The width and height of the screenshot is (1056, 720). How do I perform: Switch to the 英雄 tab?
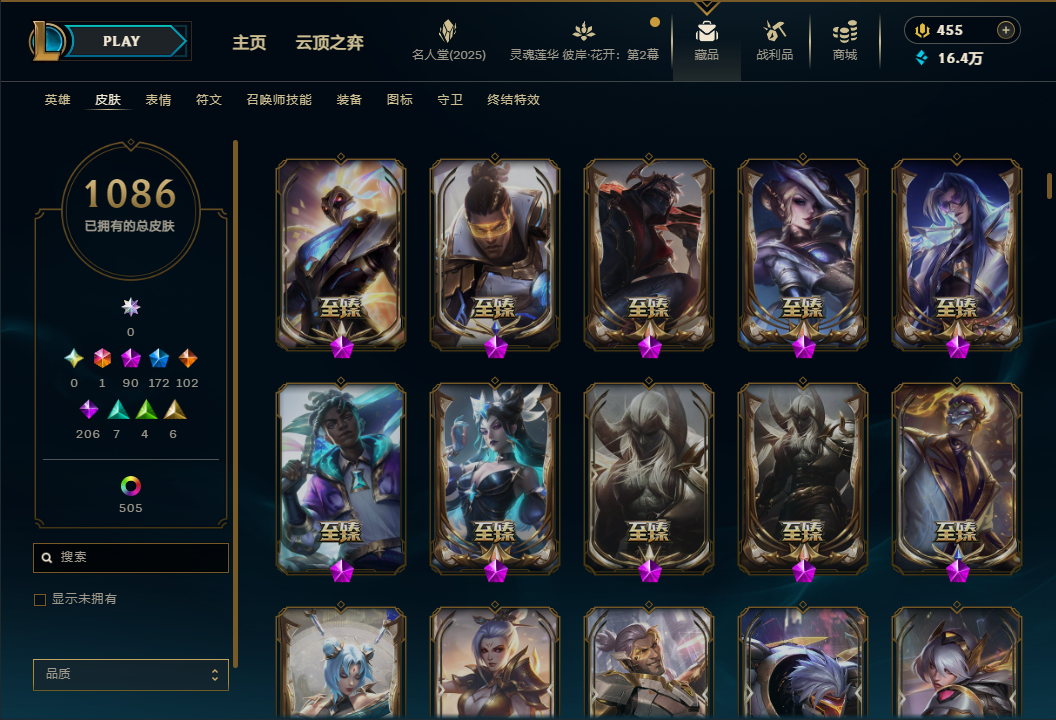tap(57, 100)
